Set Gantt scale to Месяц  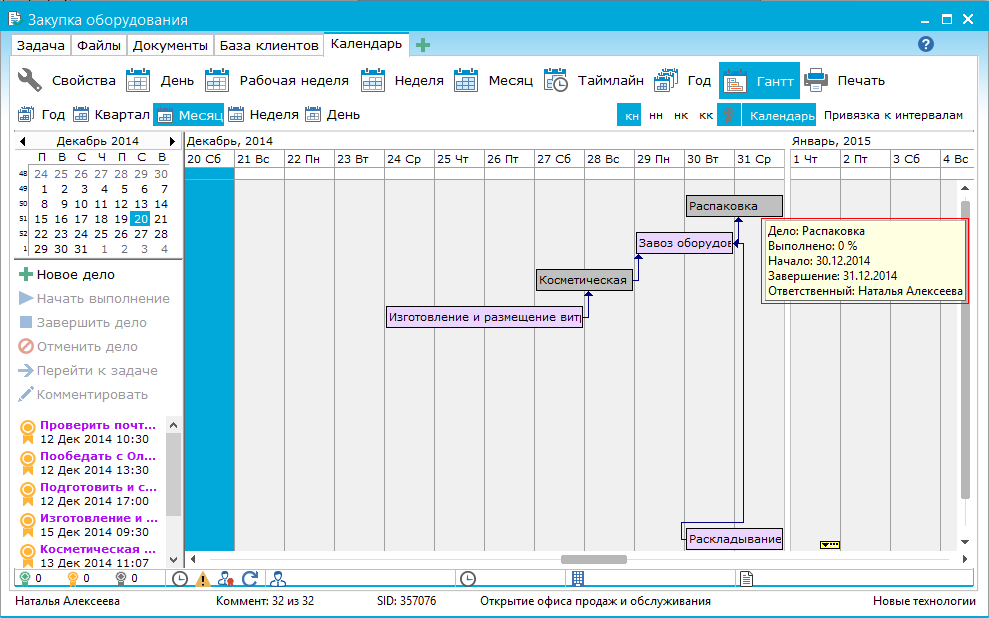(x=189, y=115)
